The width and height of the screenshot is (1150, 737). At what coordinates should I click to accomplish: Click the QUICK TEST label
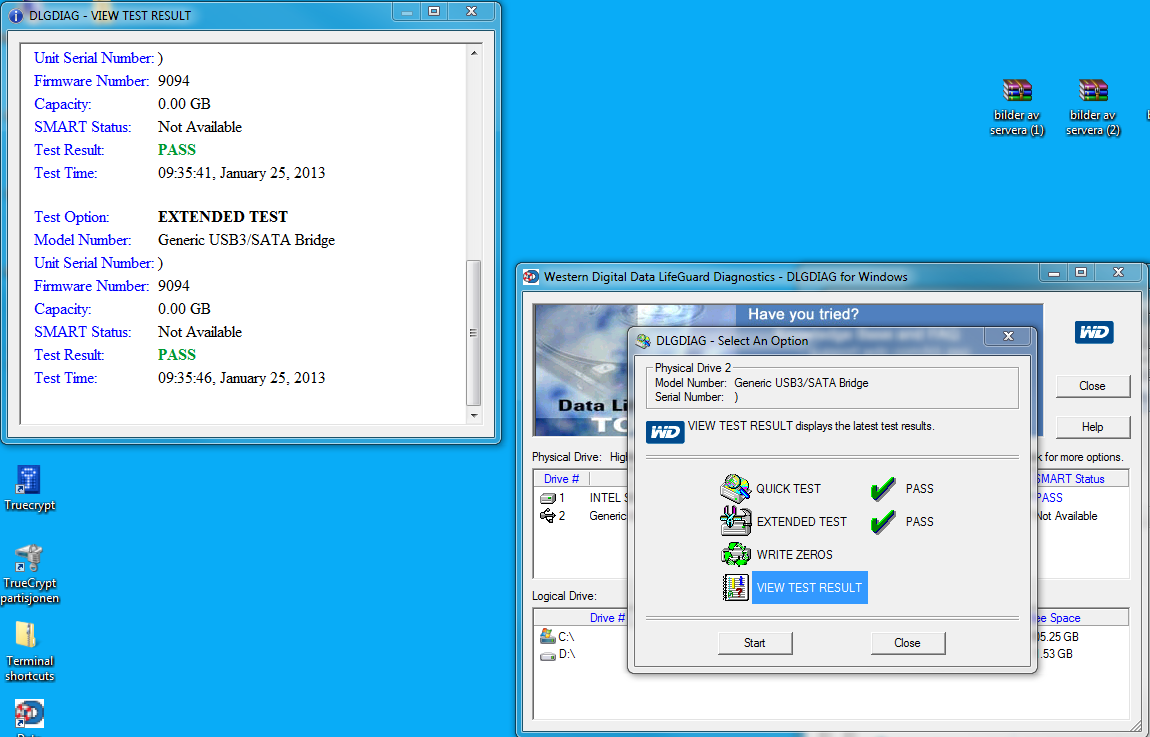[x=788, y=488]
